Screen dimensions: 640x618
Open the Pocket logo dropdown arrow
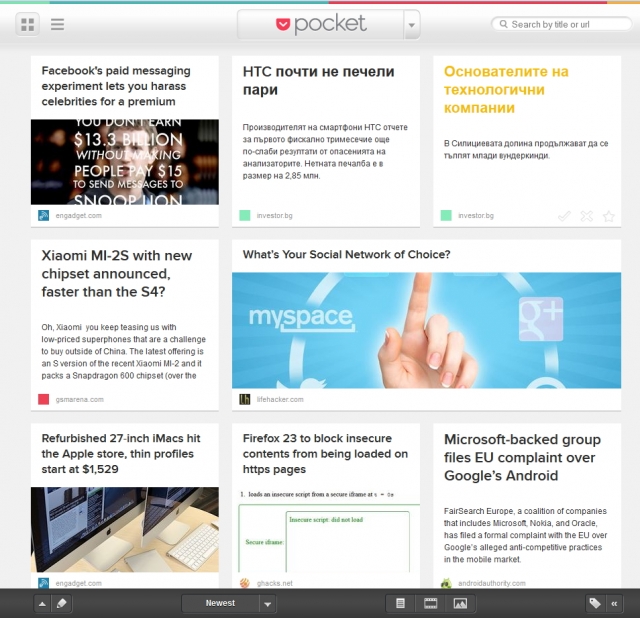[x=412, y=25]
